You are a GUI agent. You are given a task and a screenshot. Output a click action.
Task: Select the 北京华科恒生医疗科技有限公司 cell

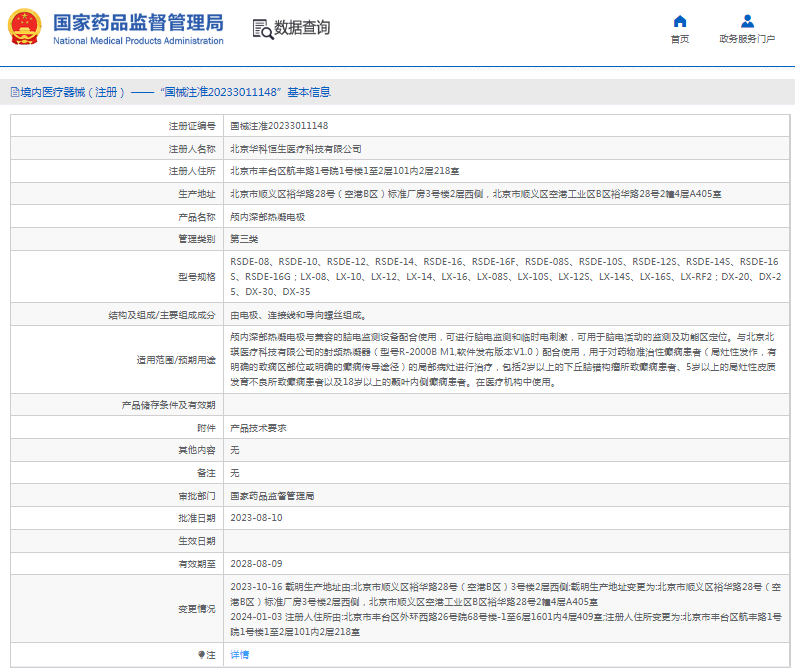(296, 149)
